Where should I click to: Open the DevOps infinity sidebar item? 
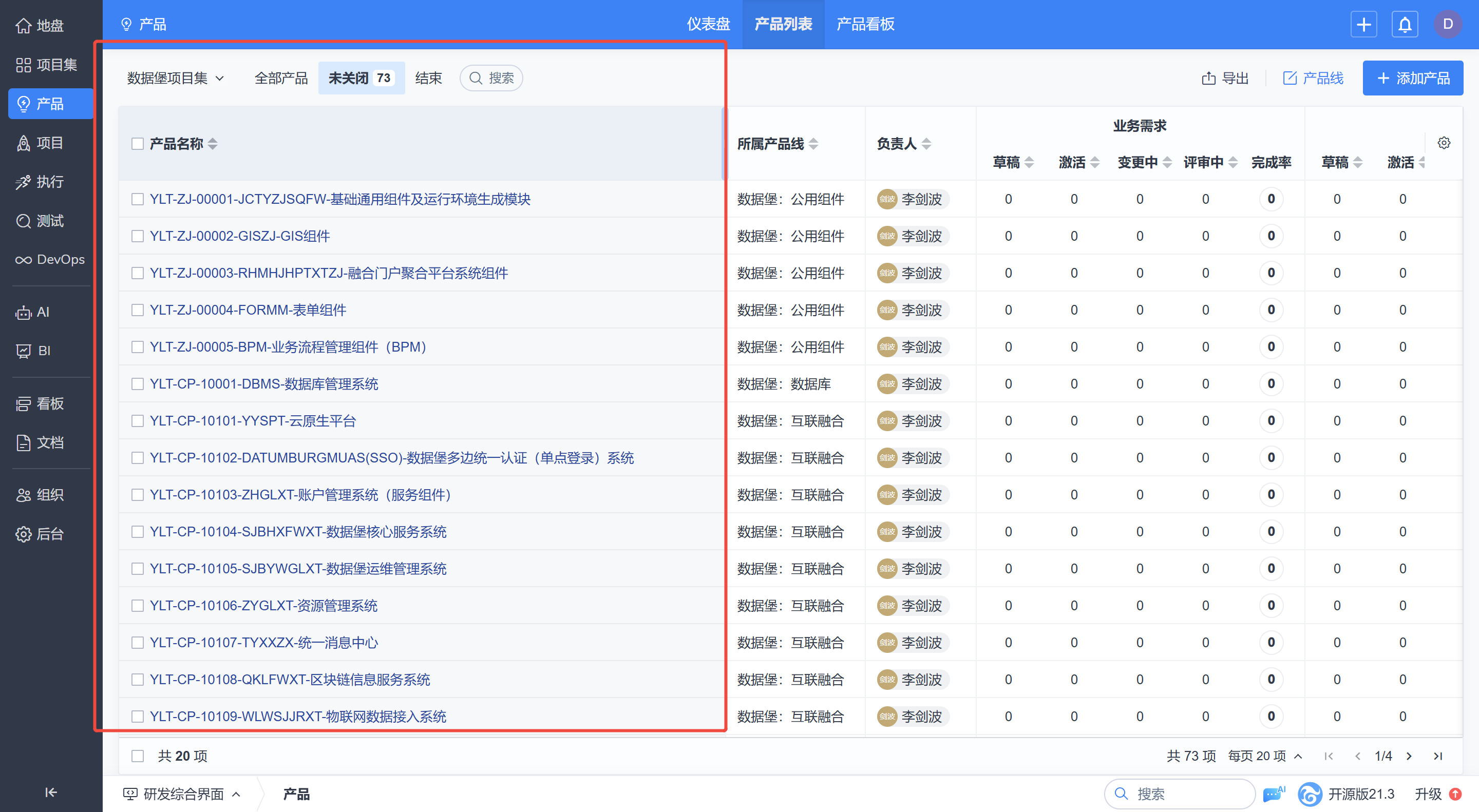[49, 259]
